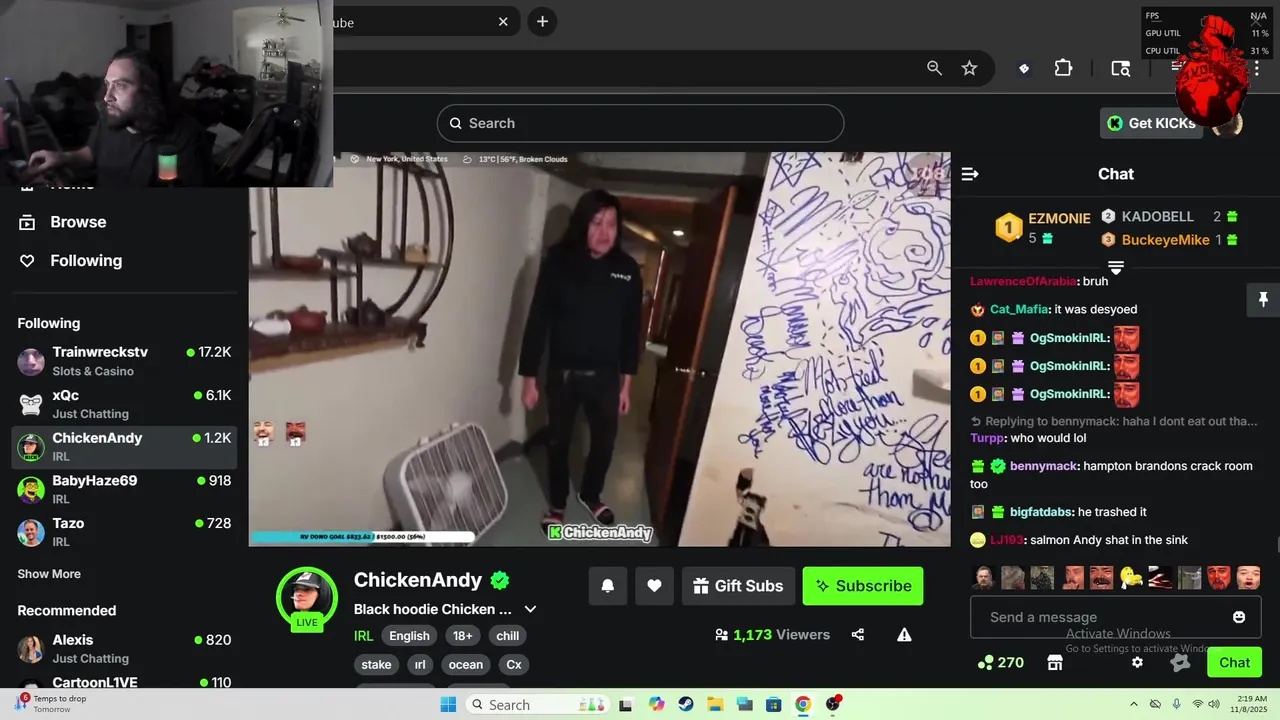Follow ChickenAndy with the heart button
Image resolution: width=1280 pixels, height=720 pixels.
tap(654, 586)
